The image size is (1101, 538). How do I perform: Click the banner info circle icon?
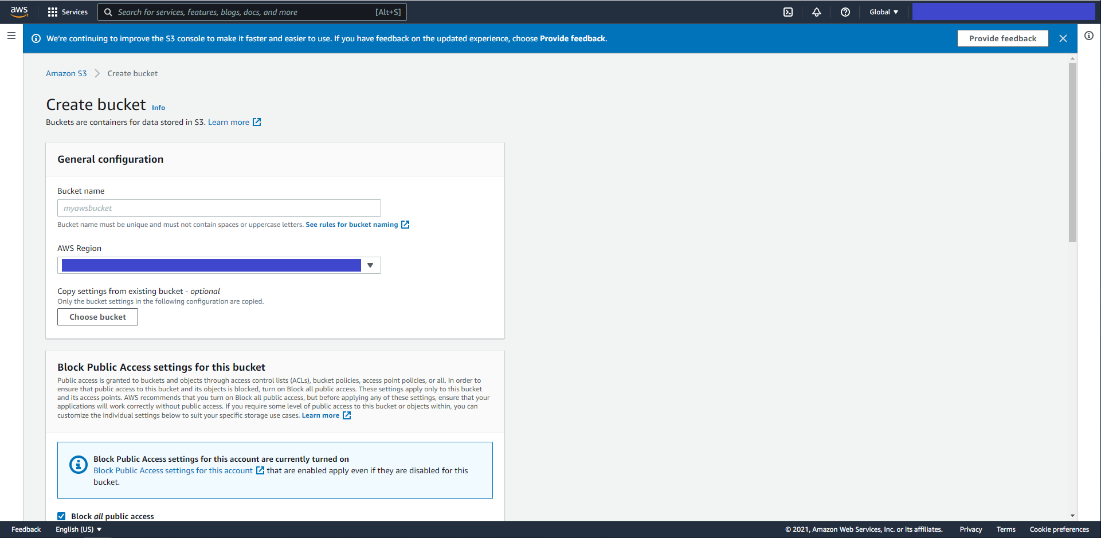(36, 39)
